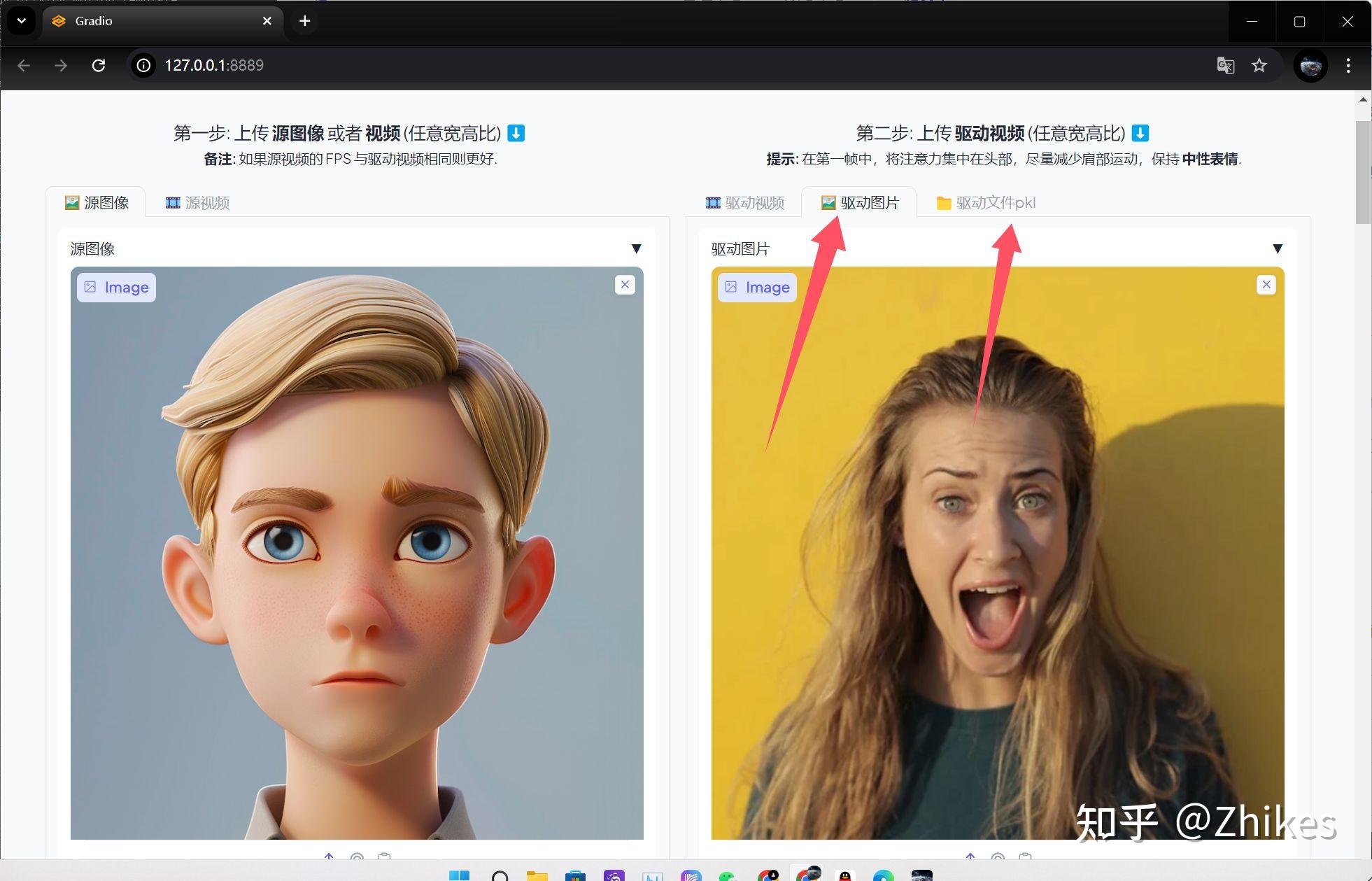
Task: Switch to the 源视频 tab
Action: pyautogui.click(x=197, y=203)
